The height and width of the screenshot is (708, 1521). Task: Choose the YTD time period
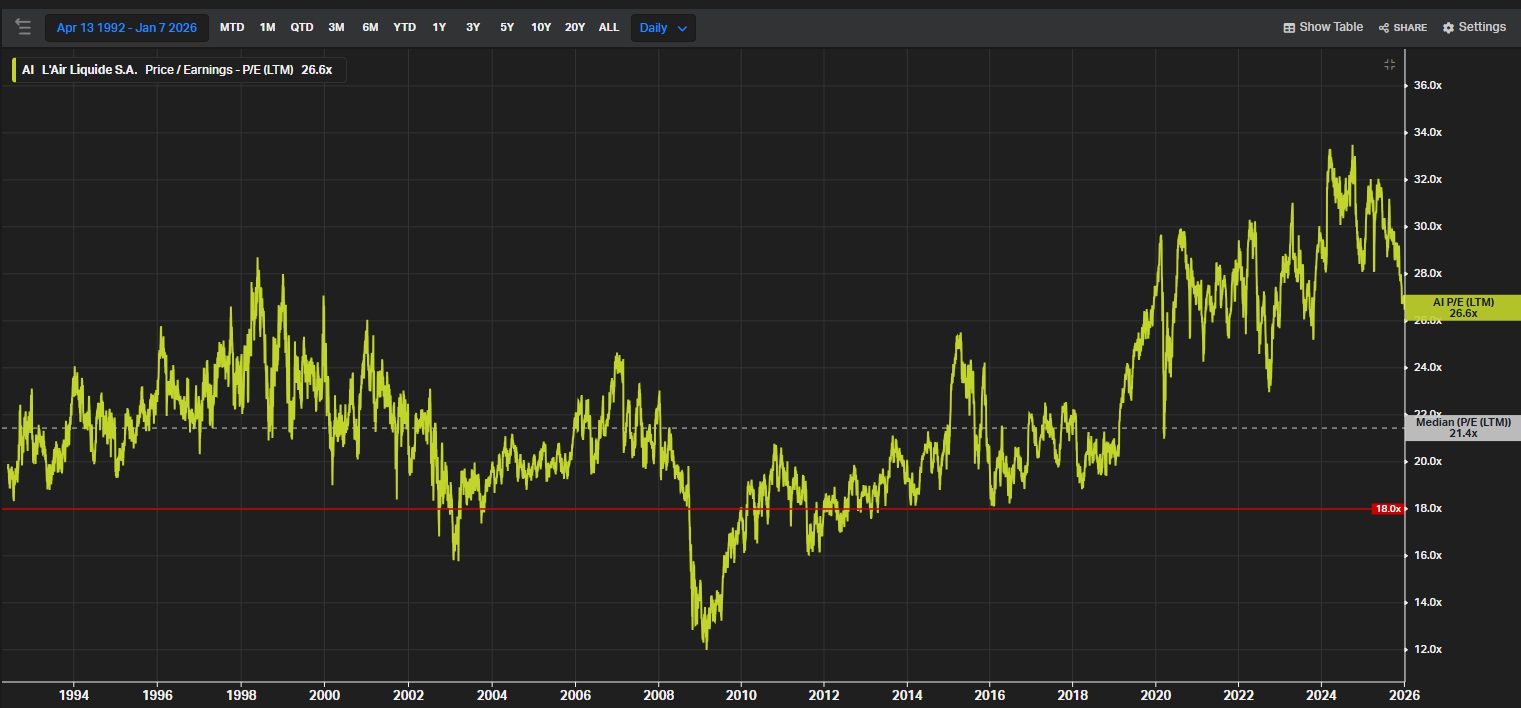(x=404, y=28)
